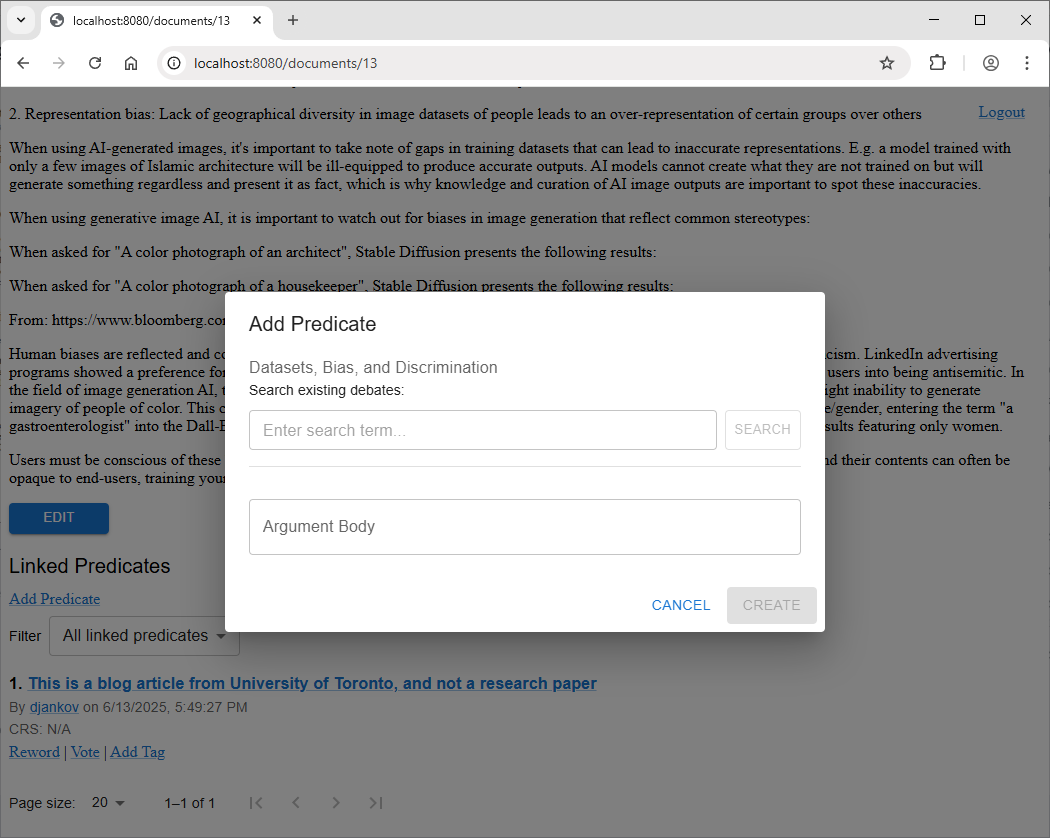Click the Vote link
The image size is (1050, 838).
tap(85, 752)
